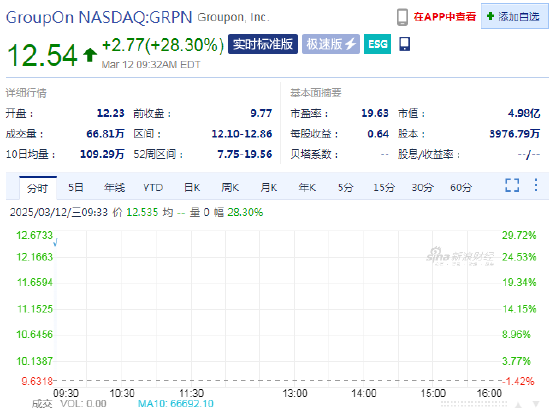Click the day range 12.10-12.86
The height and width of the screenshot is (409, 550).
click(x=242, y=134)
